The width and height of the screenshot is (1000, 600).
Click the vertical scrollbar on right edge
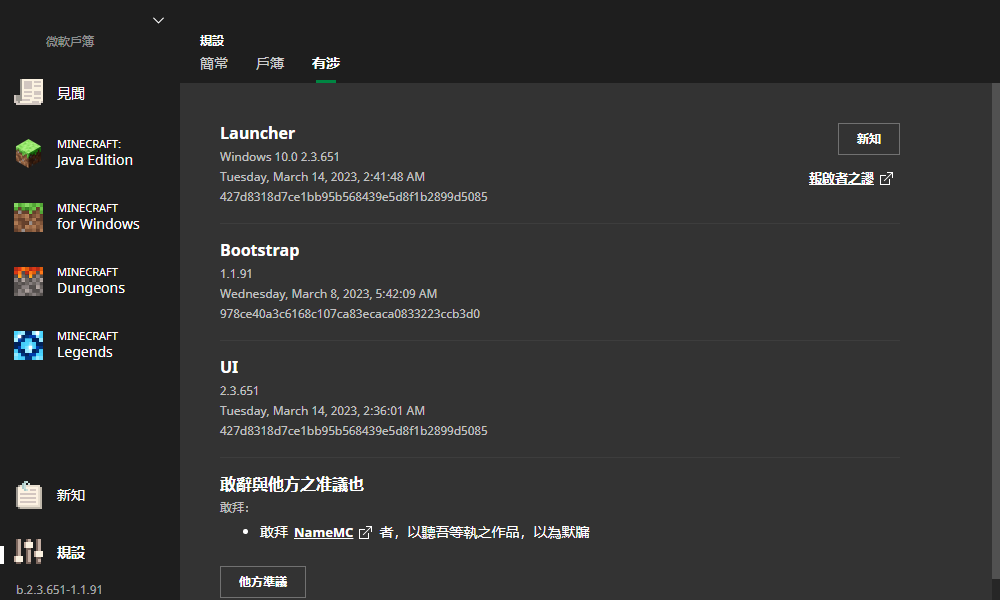(996, 332)
